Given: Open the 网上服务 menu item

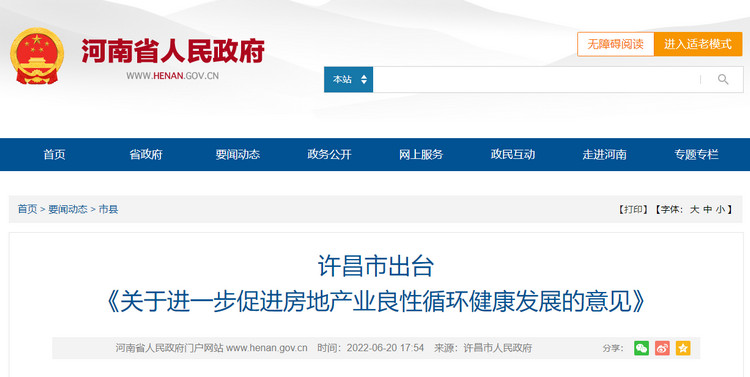Looking at the screenshot, I should [x=421, y=155].
